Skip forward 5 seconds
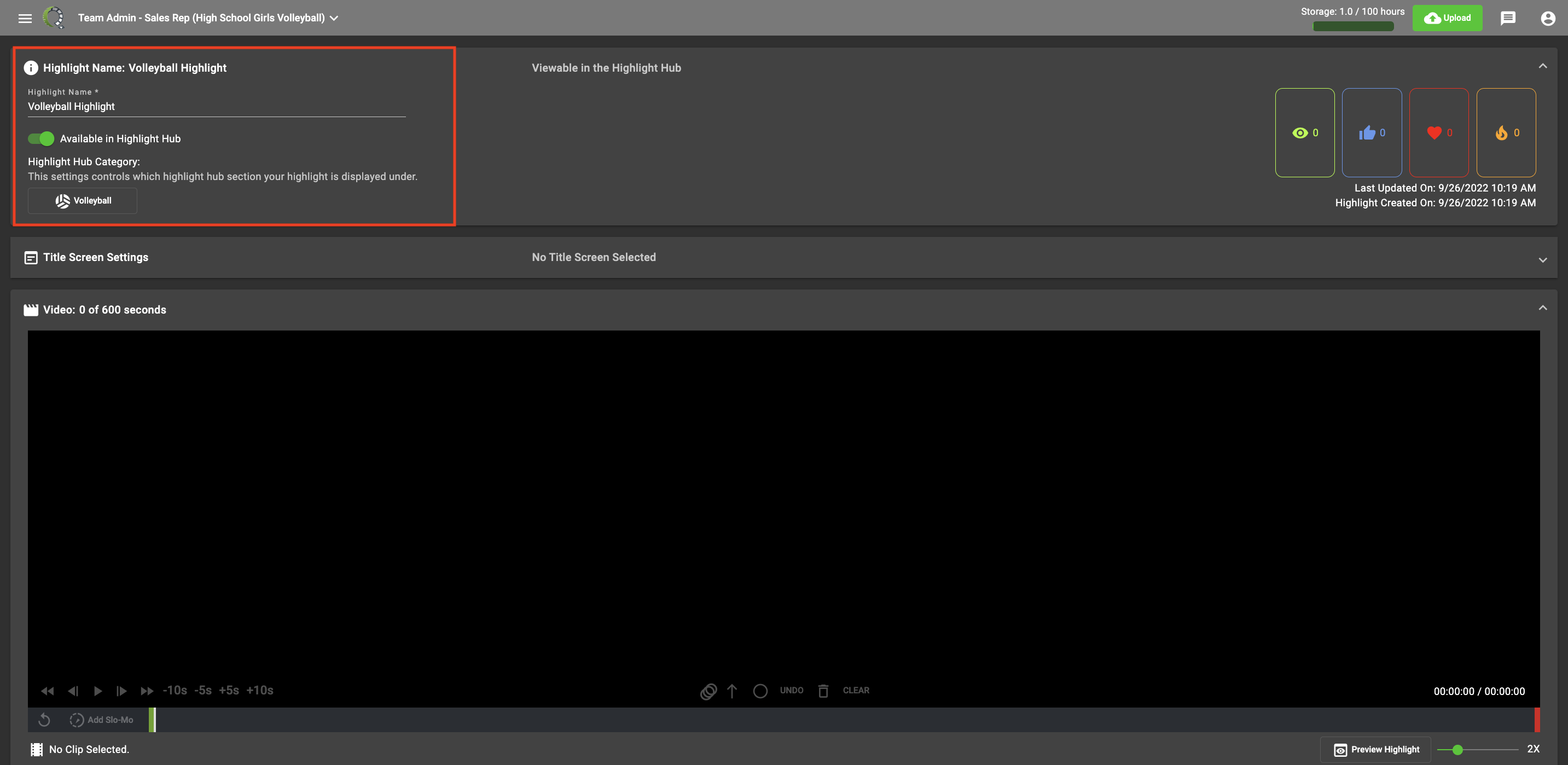1568x765 pixels. (229, 691)
